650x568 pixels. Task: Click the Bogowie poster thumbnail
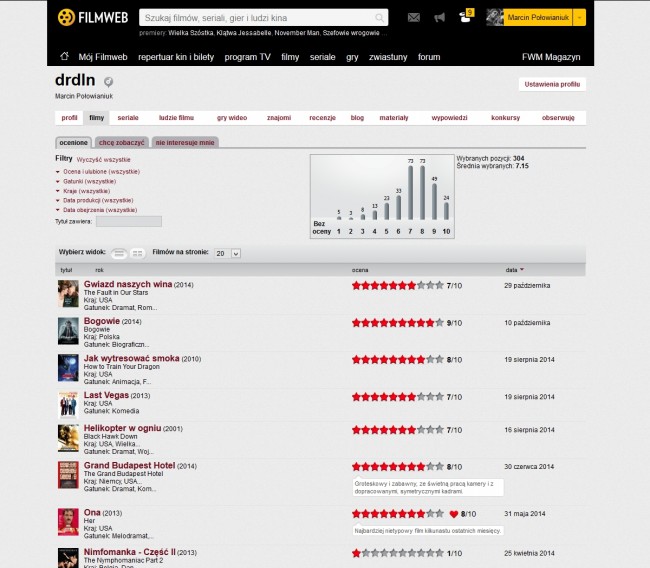(68, 331)
